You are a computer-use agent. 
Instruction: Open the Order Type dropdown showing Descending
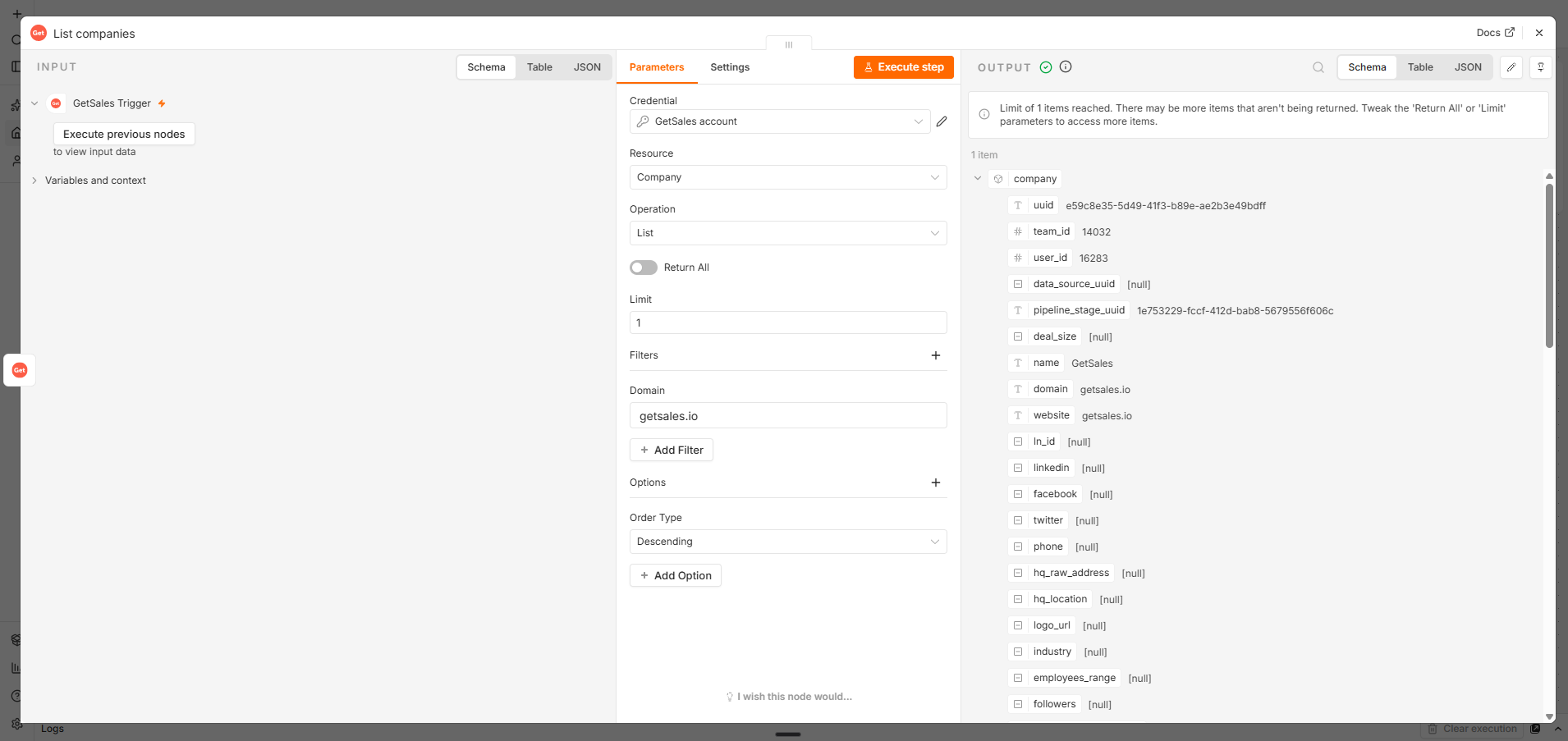pos(788,542)
